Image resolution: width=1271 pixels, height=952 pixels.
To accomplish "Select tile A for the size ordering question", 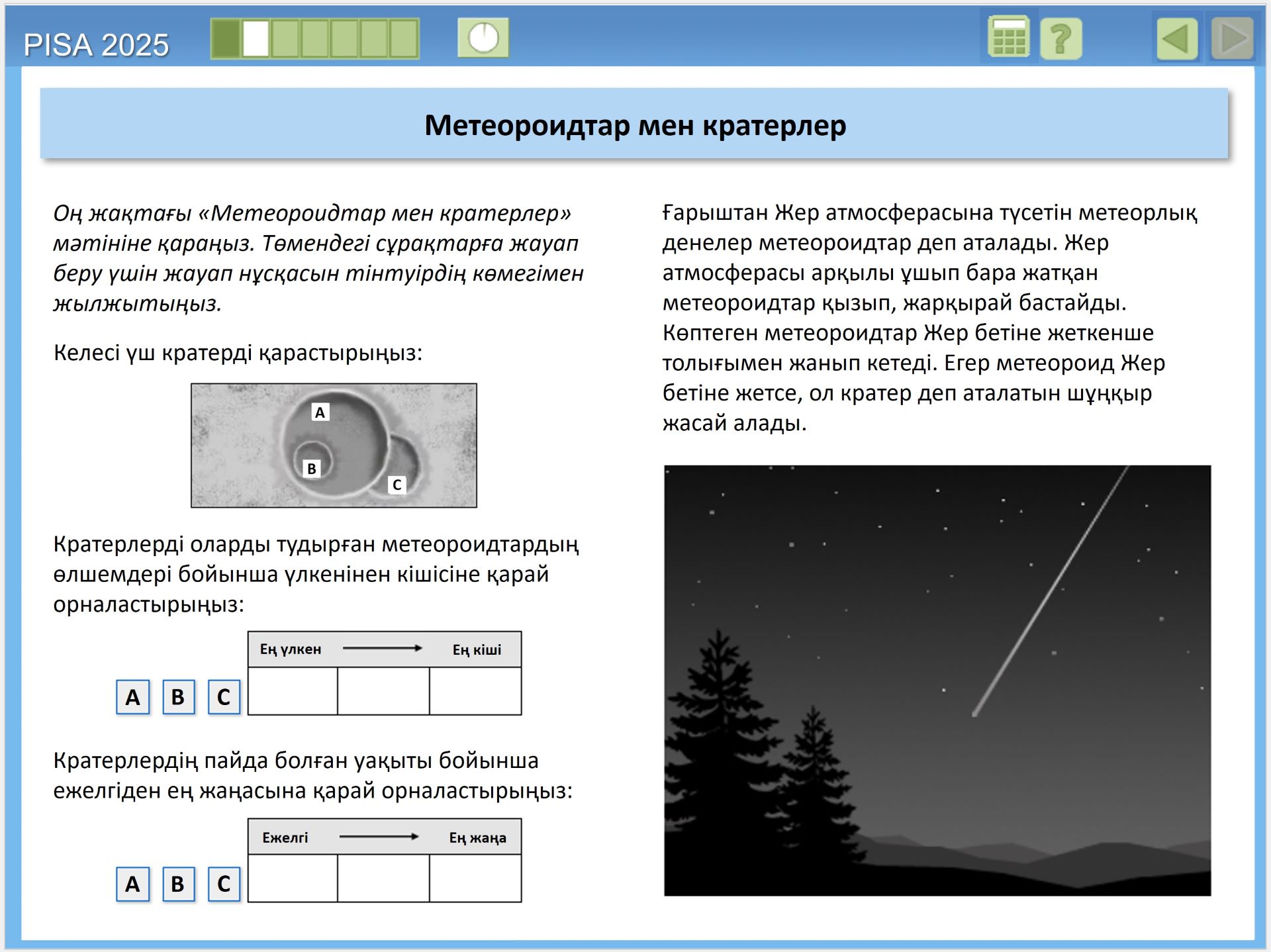I will [132, 696].
